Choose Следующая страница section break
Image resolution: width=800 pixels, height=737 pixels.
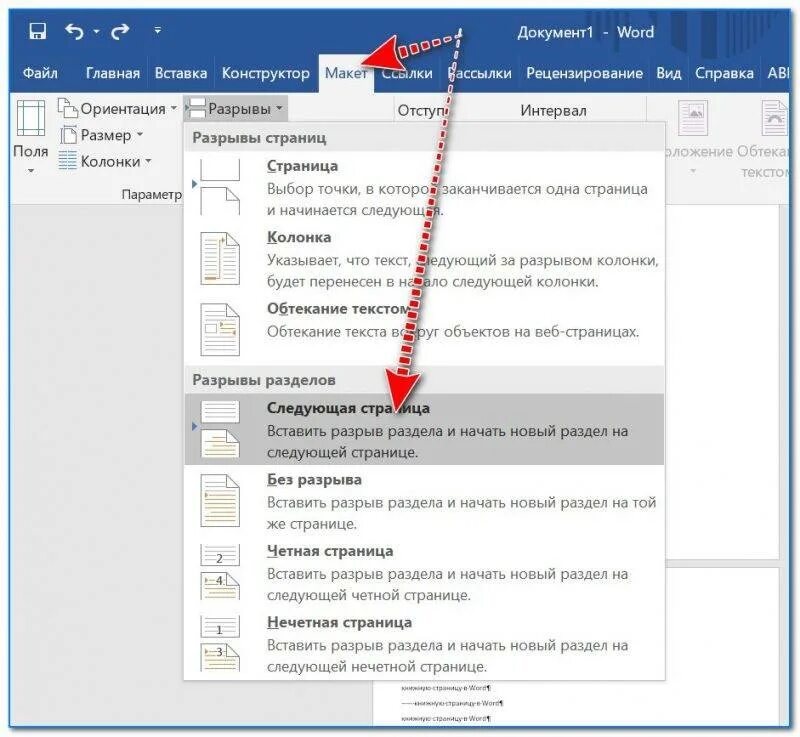[424, 429]
